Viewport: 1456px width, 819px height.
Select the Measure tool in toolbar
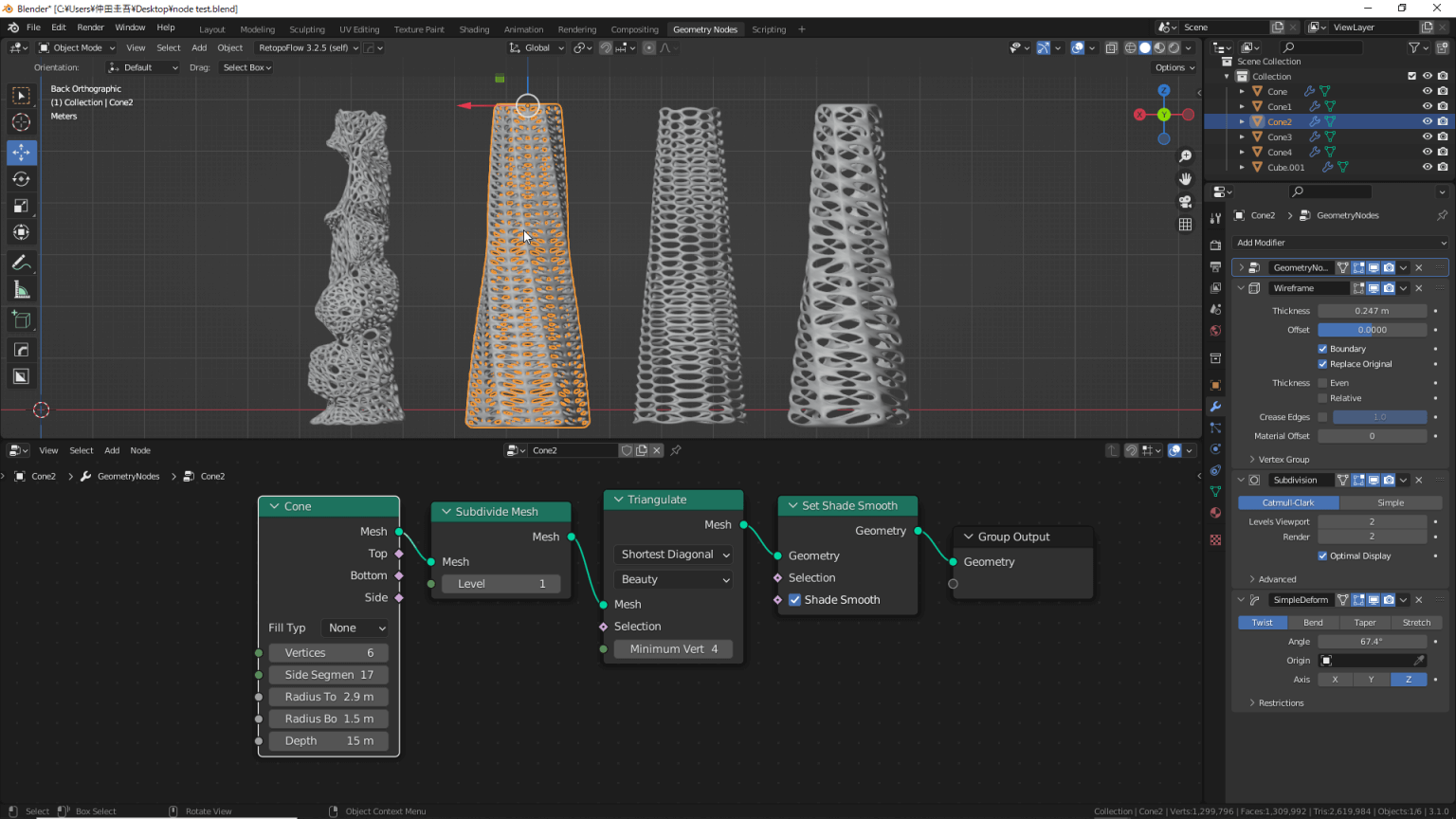pos(21,289)
